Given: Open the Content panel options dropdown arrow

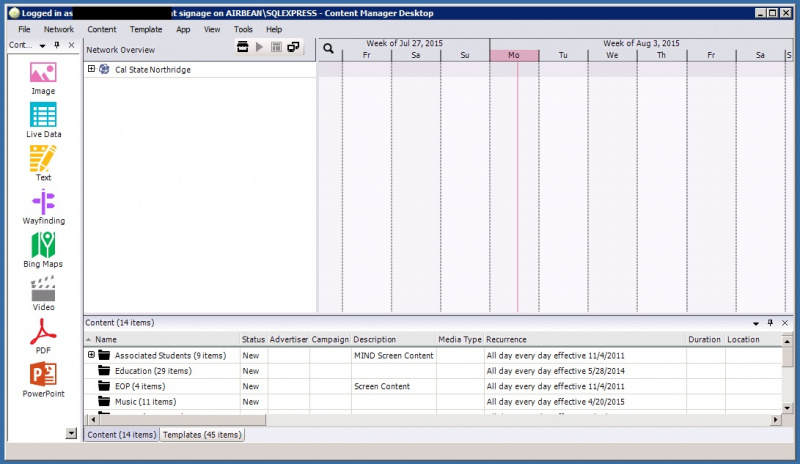Looking at the screenshot, I should (756, 323).
